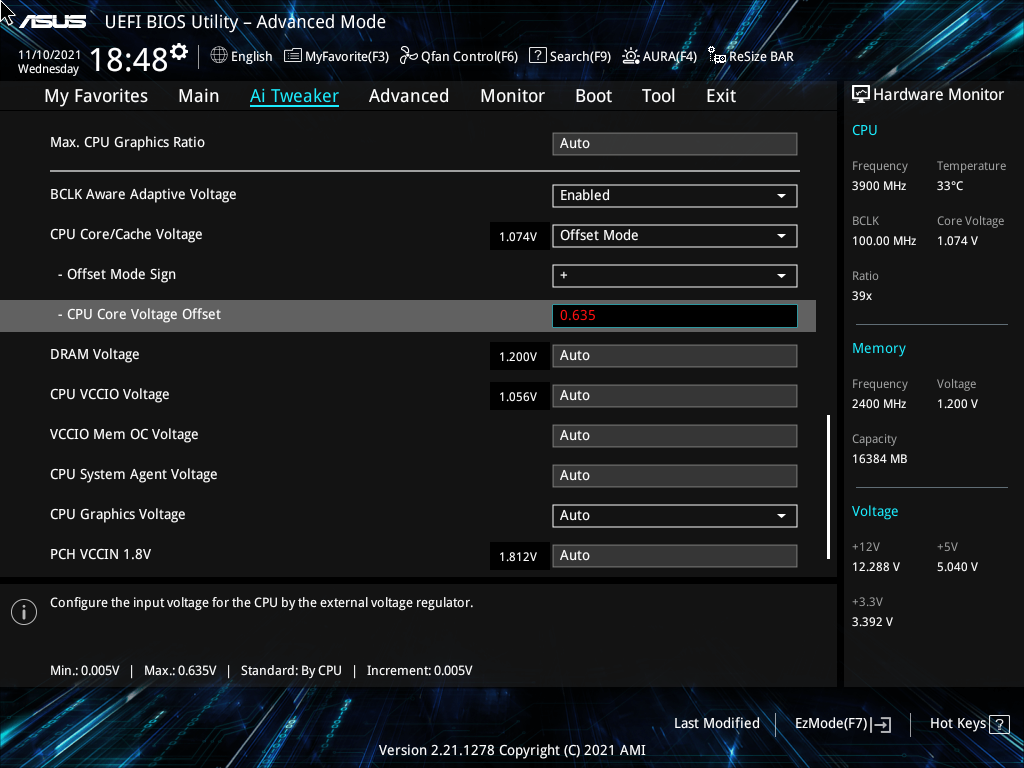The height and width of the screenshot is (768, 1024).
Task: Switch to the Main tab
Action: tap(199, 96)
